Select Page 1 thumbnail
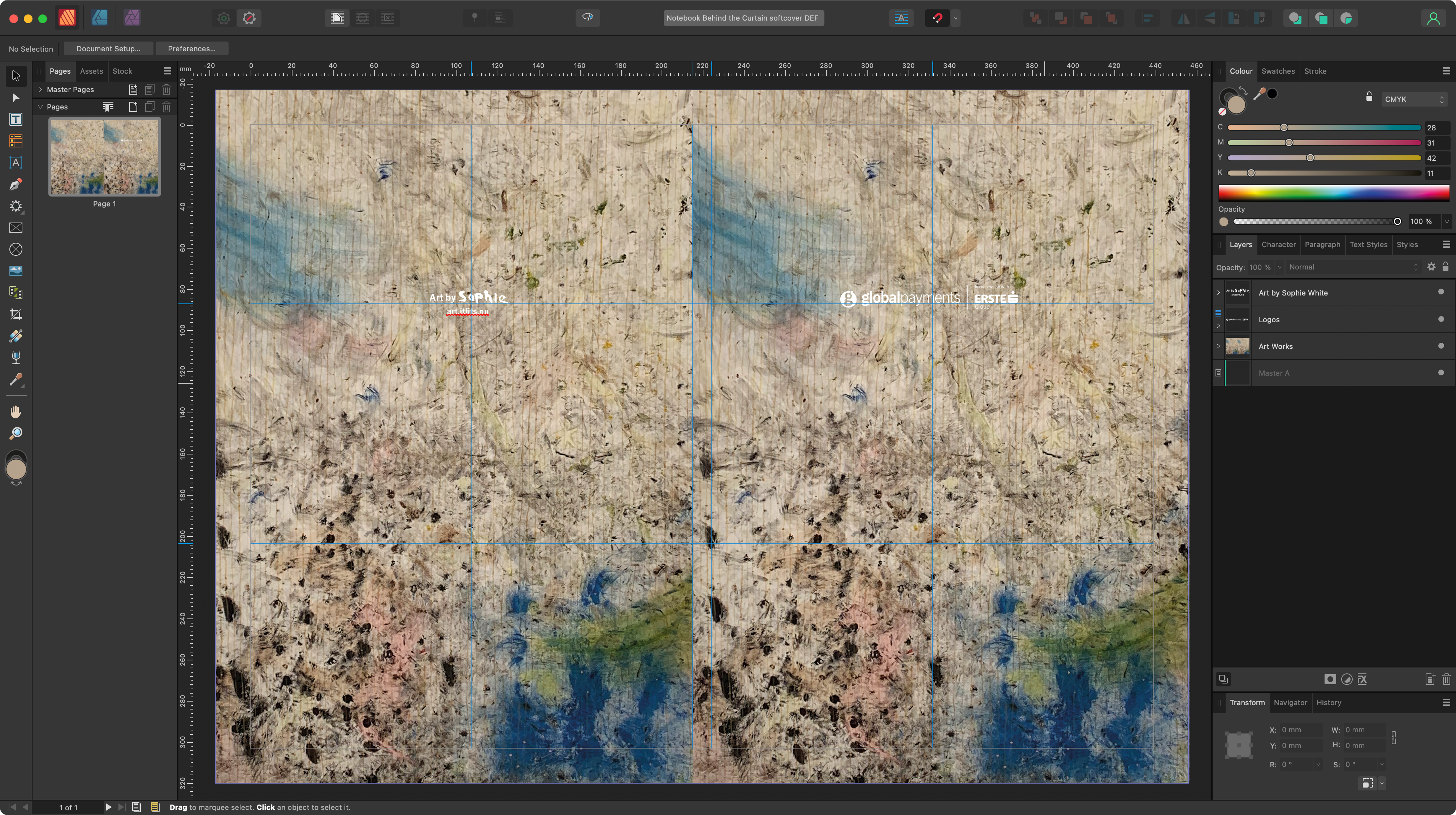Screen dimensions: 1456x815 point(104,157)
